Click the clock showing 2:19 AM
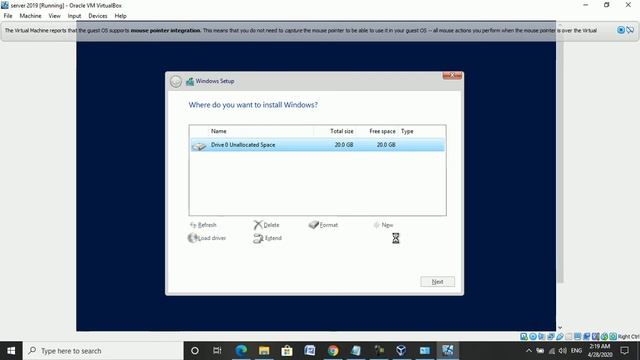Screen dimensions: 640x360 [x=600, y=351]
